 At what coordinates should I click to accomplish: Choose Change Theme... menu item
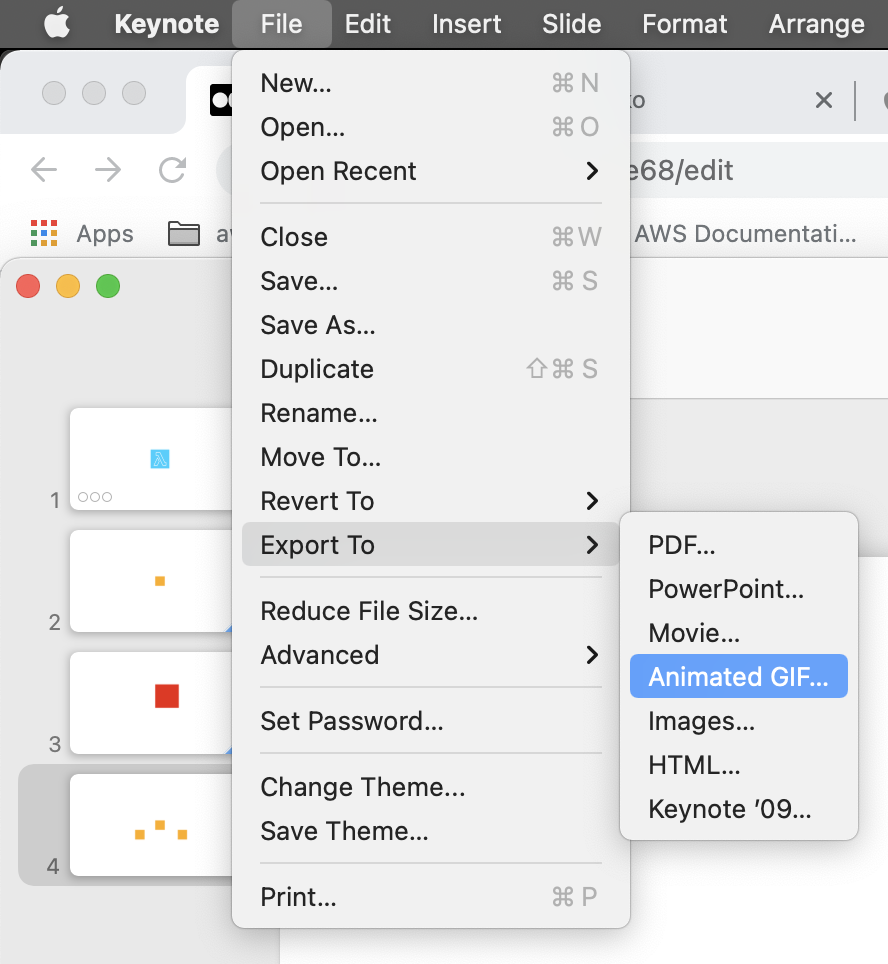pyautogui.click(x=430, y=788)
